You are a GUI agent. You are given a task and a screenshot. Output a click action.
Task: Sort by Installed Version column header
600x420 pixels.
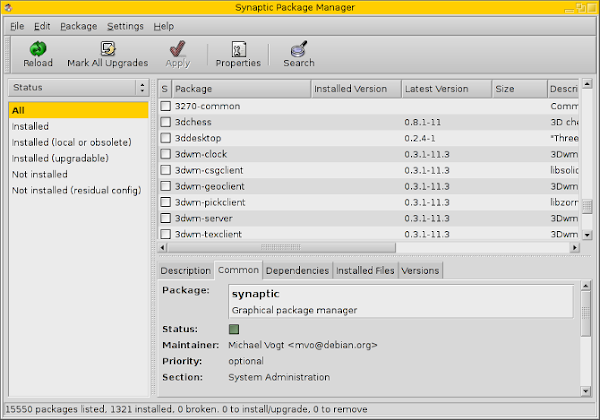coord(356,89)
